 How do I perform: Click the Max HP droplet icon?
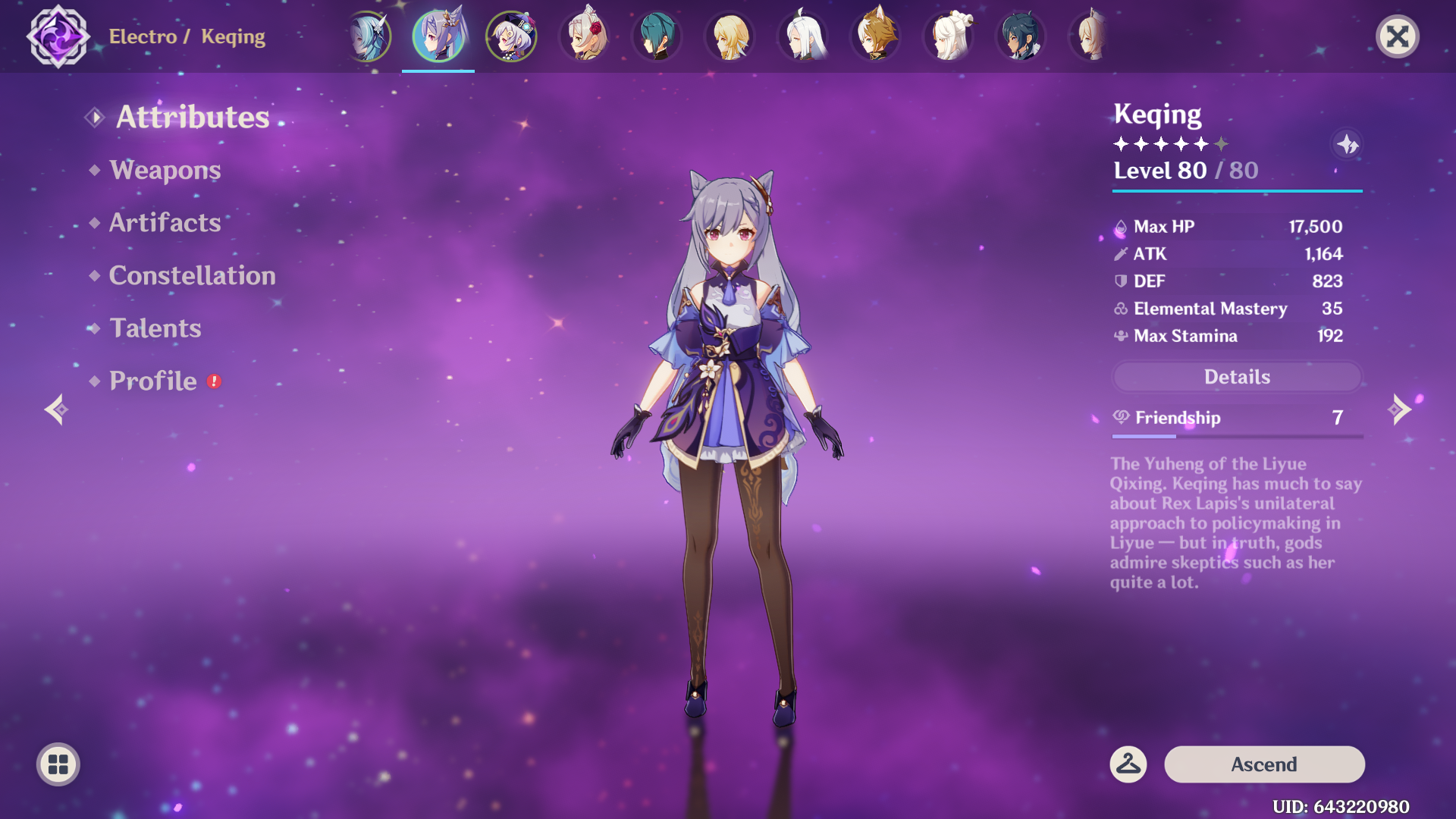tap(1121, 227)
